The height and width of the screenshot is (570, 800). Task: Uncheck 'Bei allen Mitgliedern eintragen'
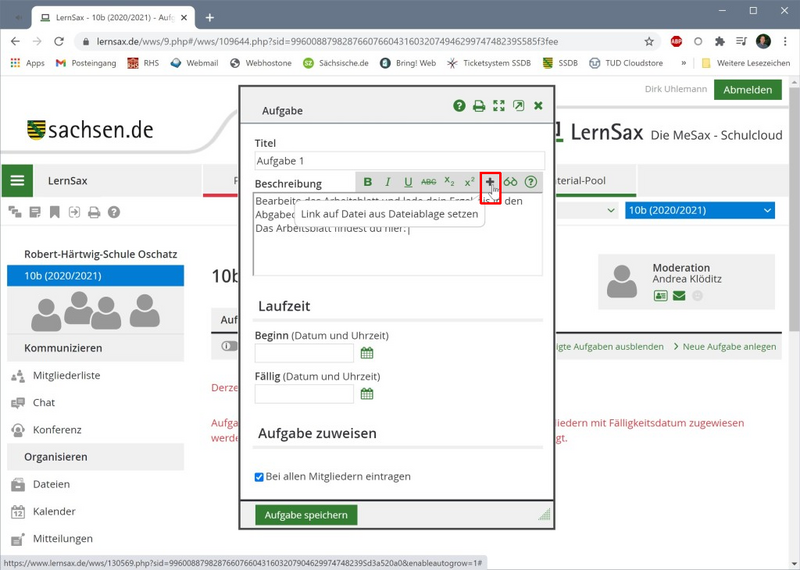[x=260, y=477]
